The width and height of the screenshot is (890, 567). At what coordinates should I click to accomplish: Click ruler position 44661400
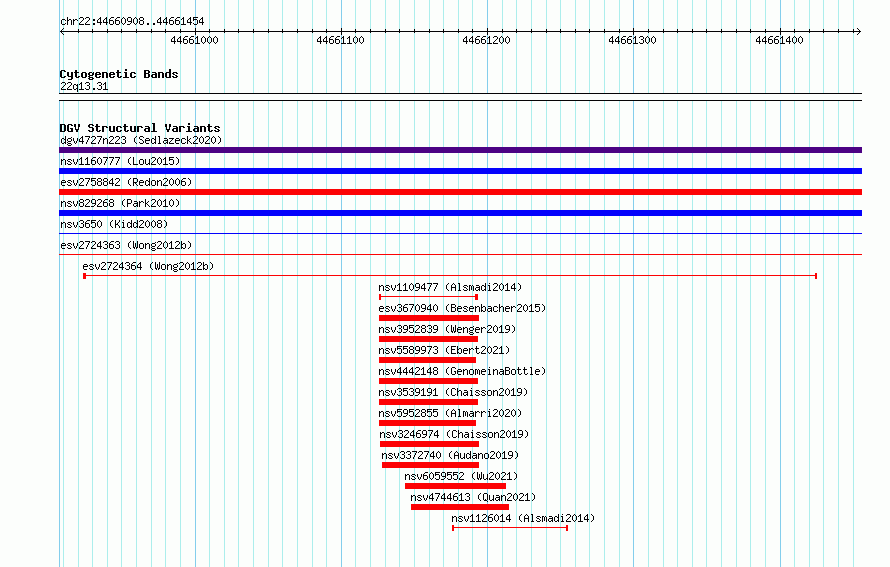[x=779, y=40]
